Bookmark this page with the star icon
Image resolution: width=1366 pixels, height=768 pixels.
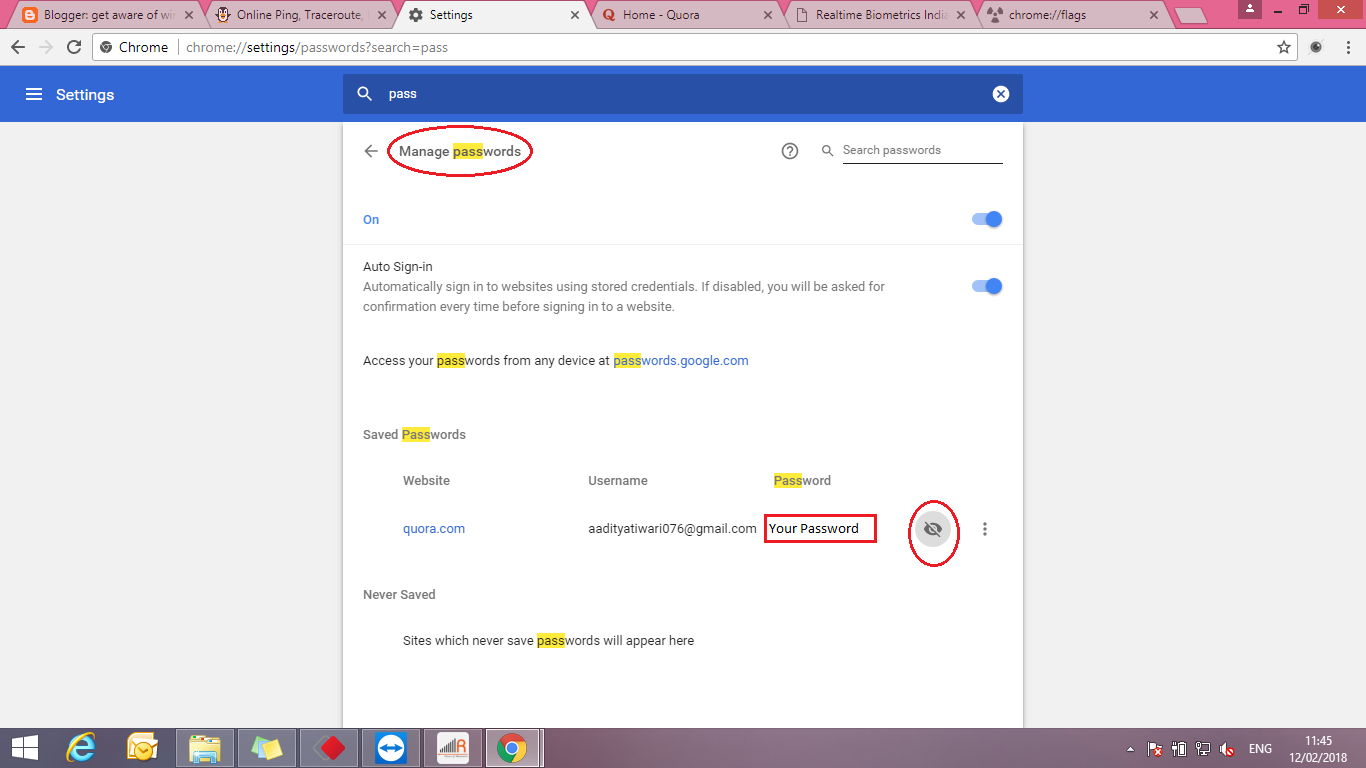(x=1284, y=47)
